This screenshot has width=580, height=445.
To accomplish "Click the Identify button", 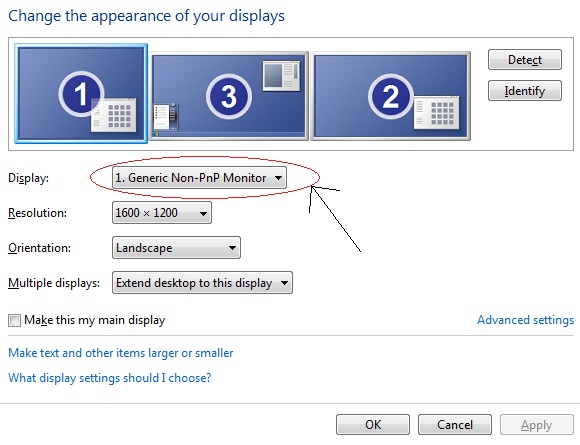I will click(525, 91).
